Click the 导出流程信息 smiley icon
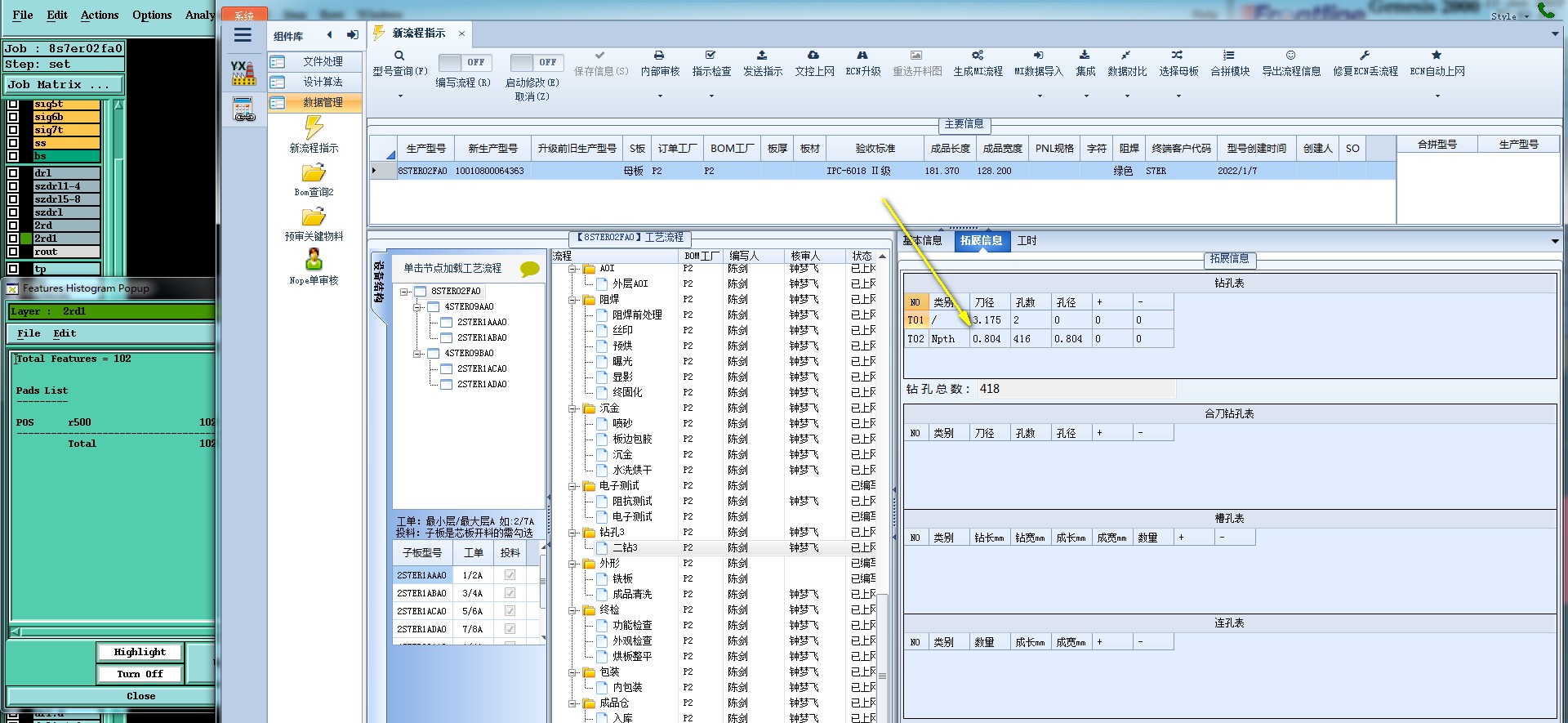This screenshot has height=723, width=1568. point(1290,56)
